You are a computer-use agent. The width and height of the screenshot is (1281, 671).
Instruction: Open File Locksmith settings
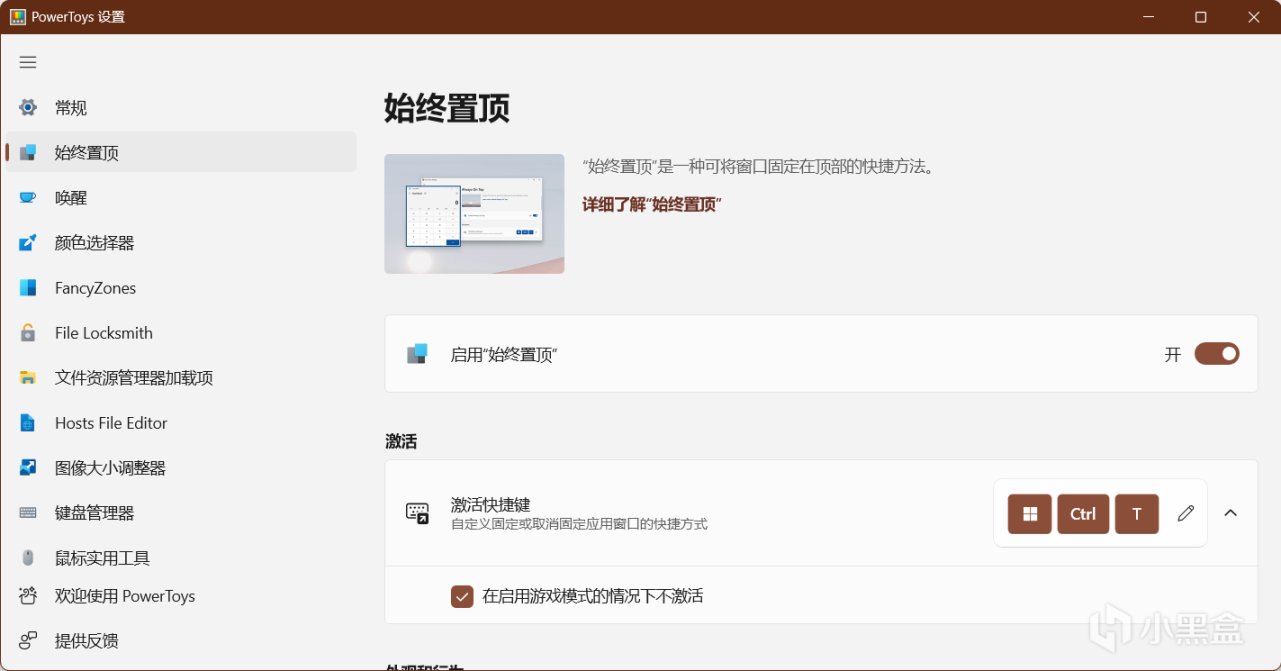pos(181,333)
